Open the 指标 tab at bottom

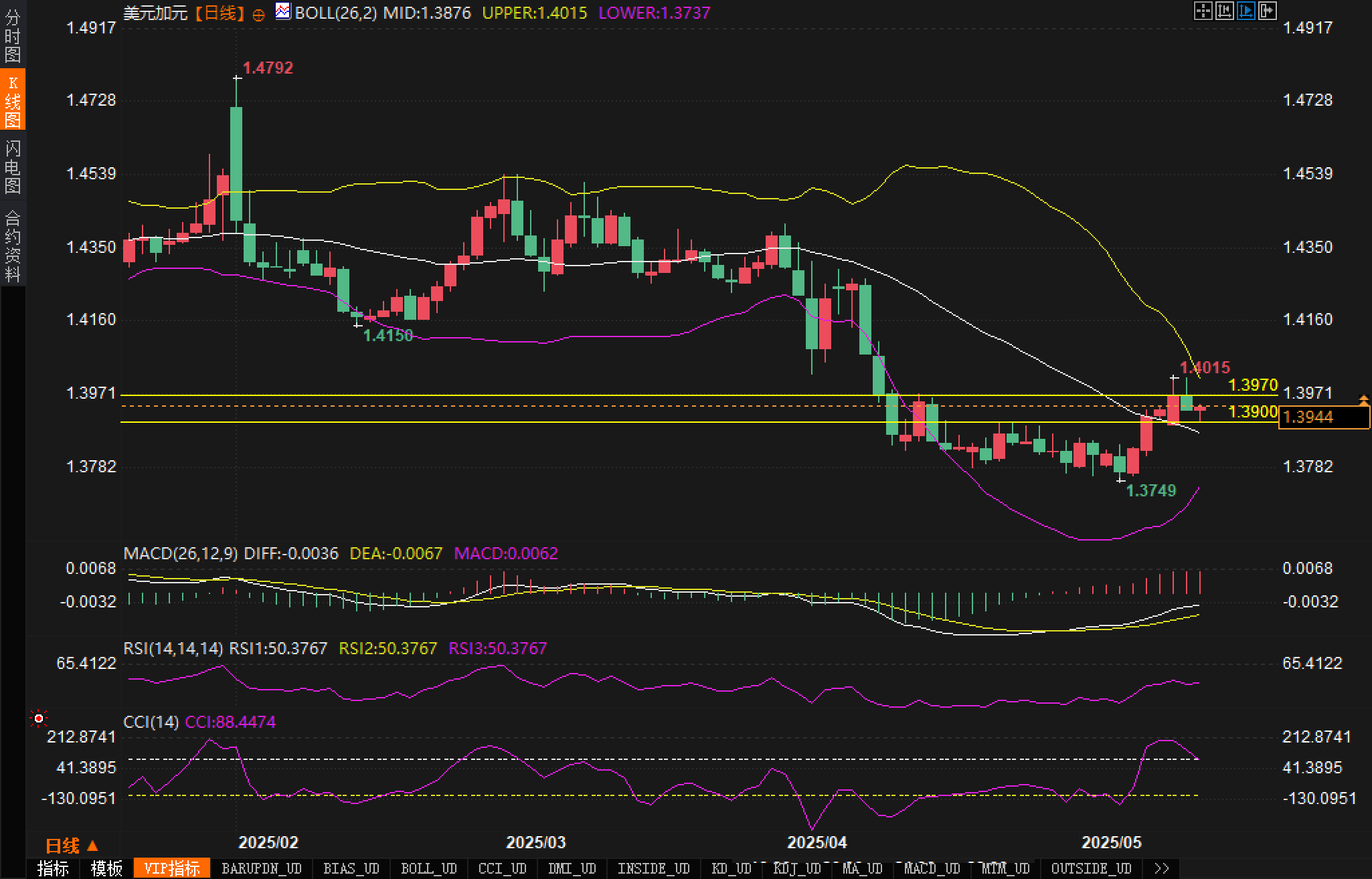point(53,868)
